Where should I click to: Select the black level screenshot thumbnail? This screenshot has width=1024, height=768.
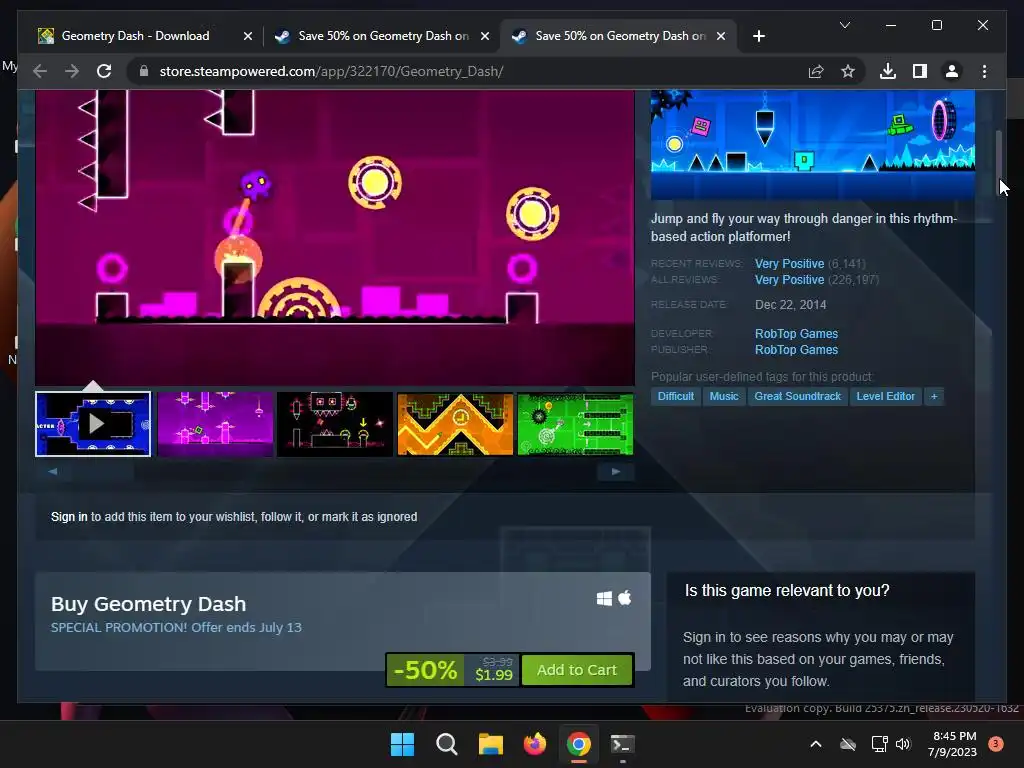tap(335, 424)
